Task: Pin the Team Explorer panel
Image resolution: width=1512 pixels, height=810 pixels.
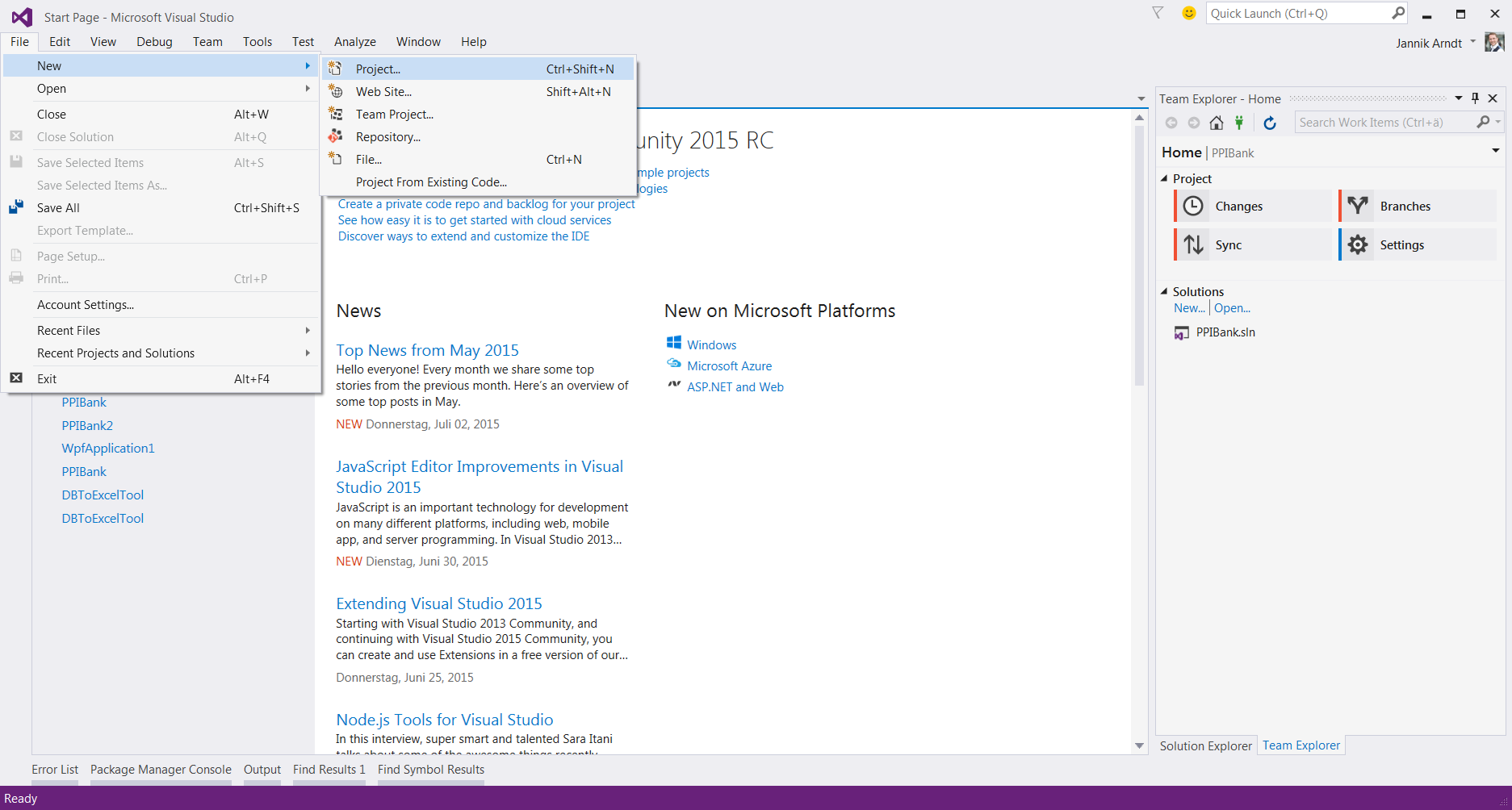Action: pyautogui.click(x=1476, y=98)
